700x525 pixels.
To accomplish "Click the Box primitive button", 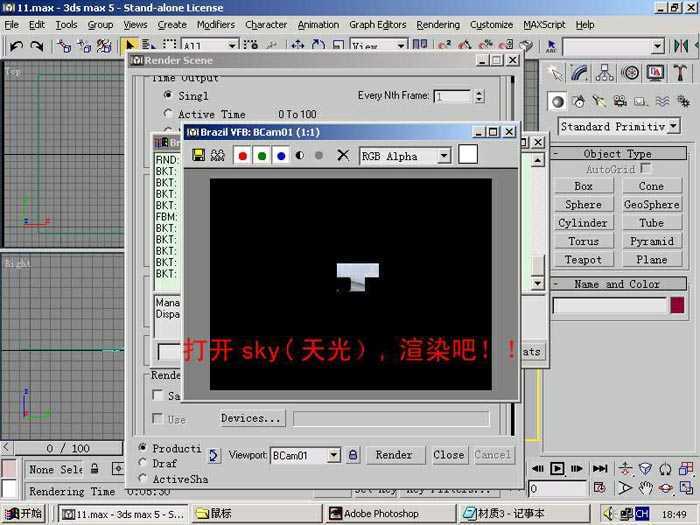I will [583, 186].
